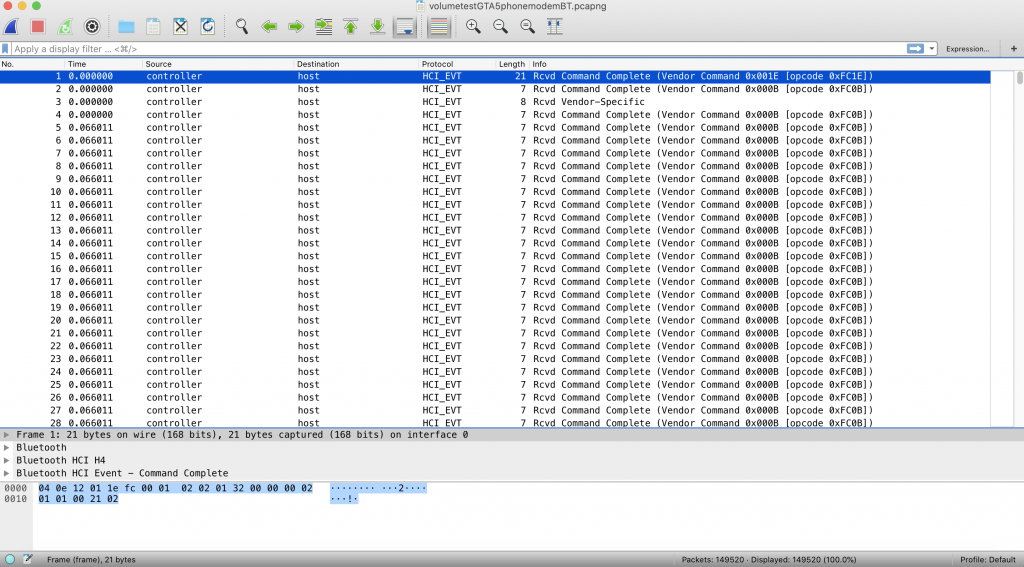Click the find packet magnifier icon

[242, 26]
